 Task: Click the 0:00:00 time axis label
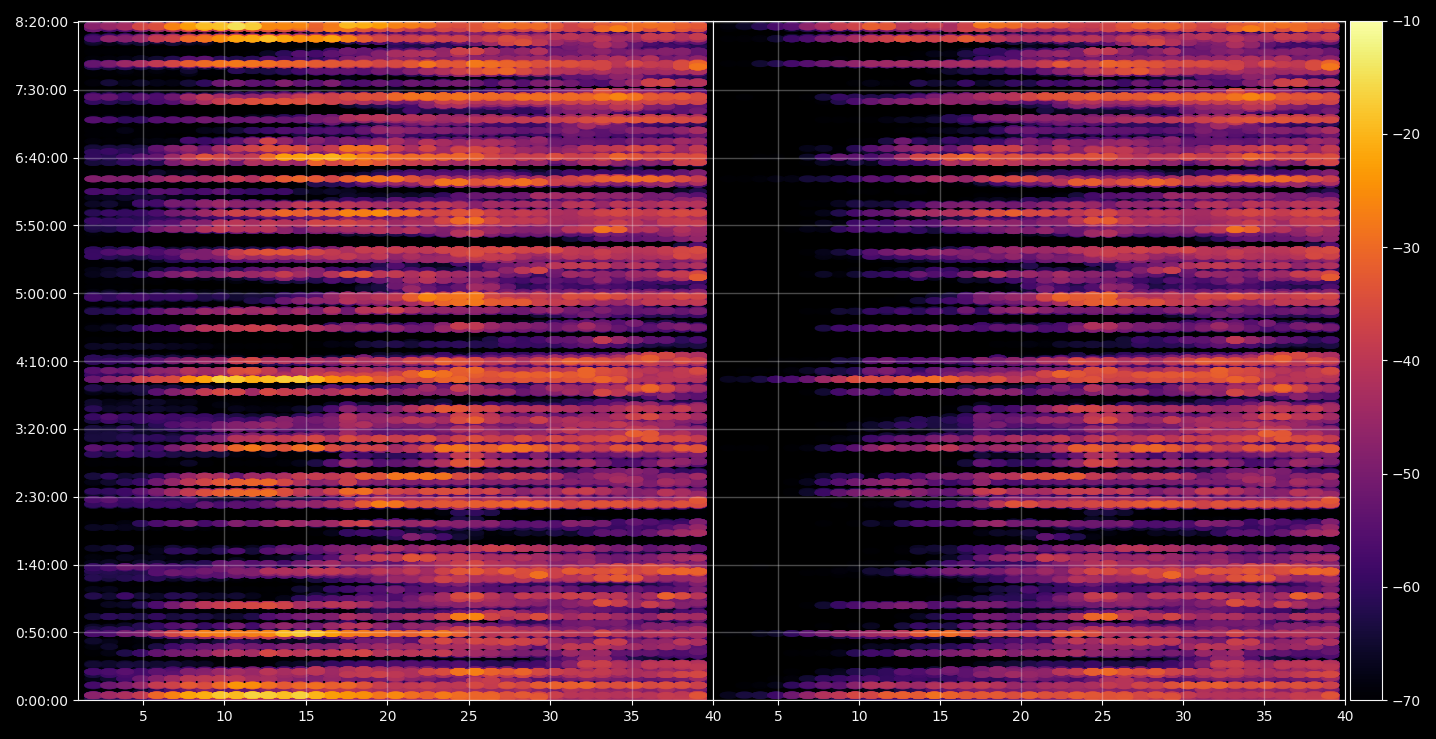41,701
